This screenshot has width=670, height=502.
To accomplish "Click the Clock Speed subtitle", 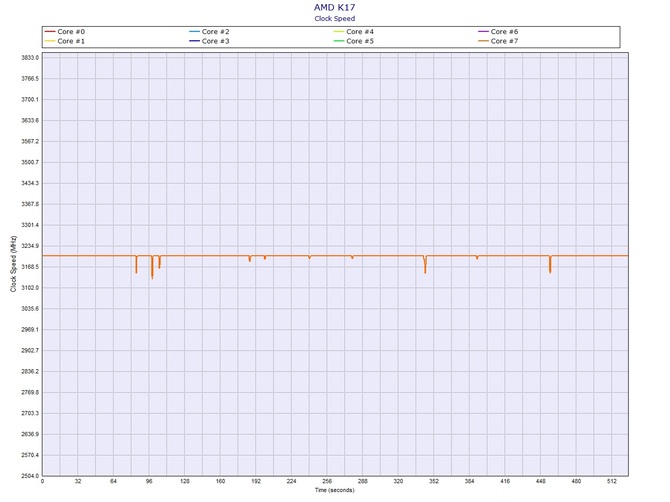I will (335, 18).
